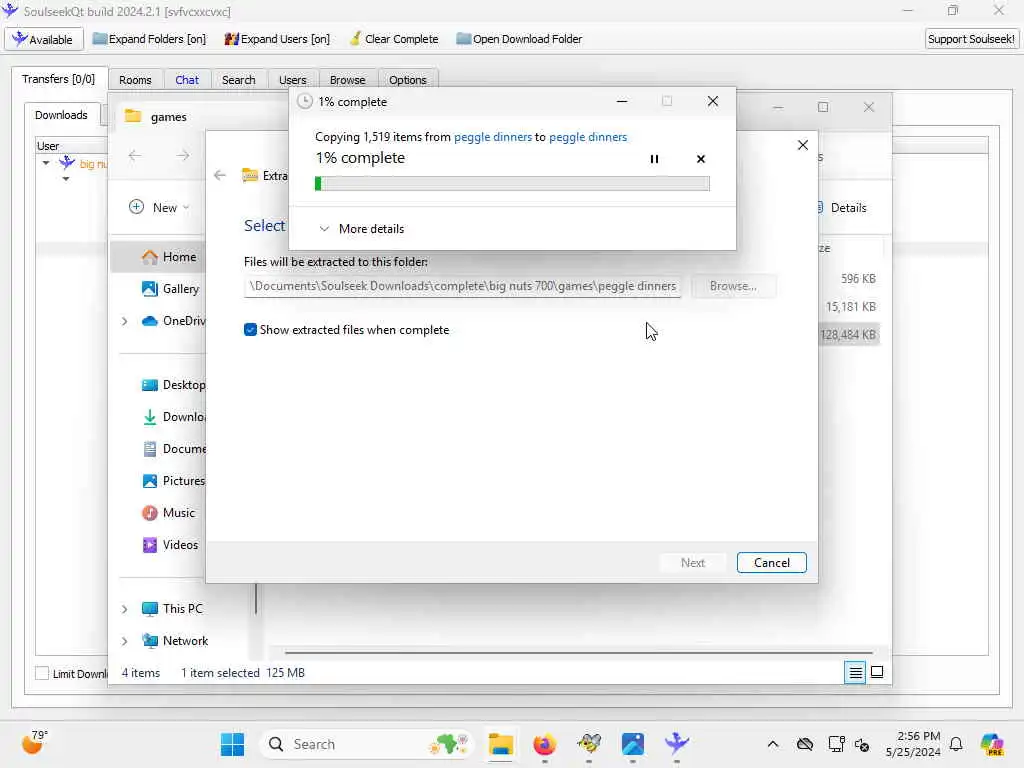Image resolution: width=1024 pixels, height=768 pixels.
Task: Open the Windows Start menu
Action: (232, 744)
